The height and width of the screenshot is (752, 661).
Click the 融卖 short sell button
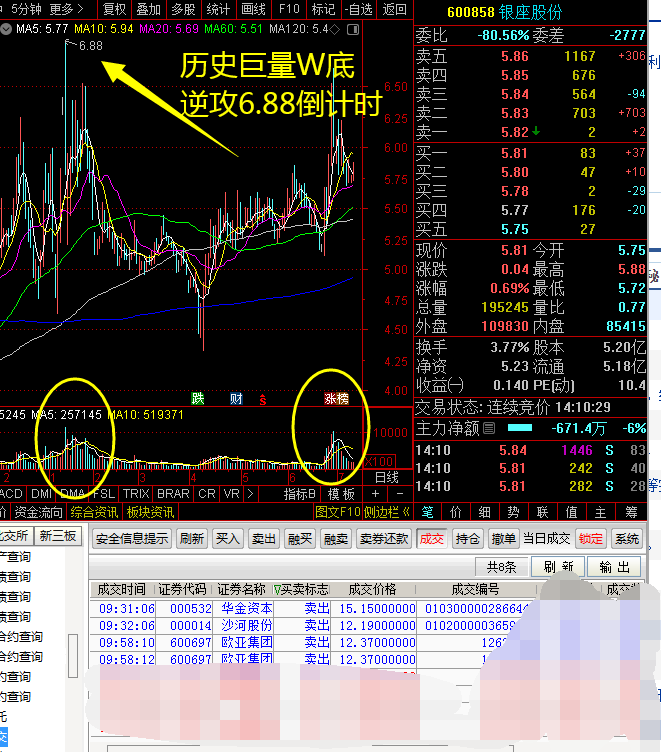tap(336, 539)
